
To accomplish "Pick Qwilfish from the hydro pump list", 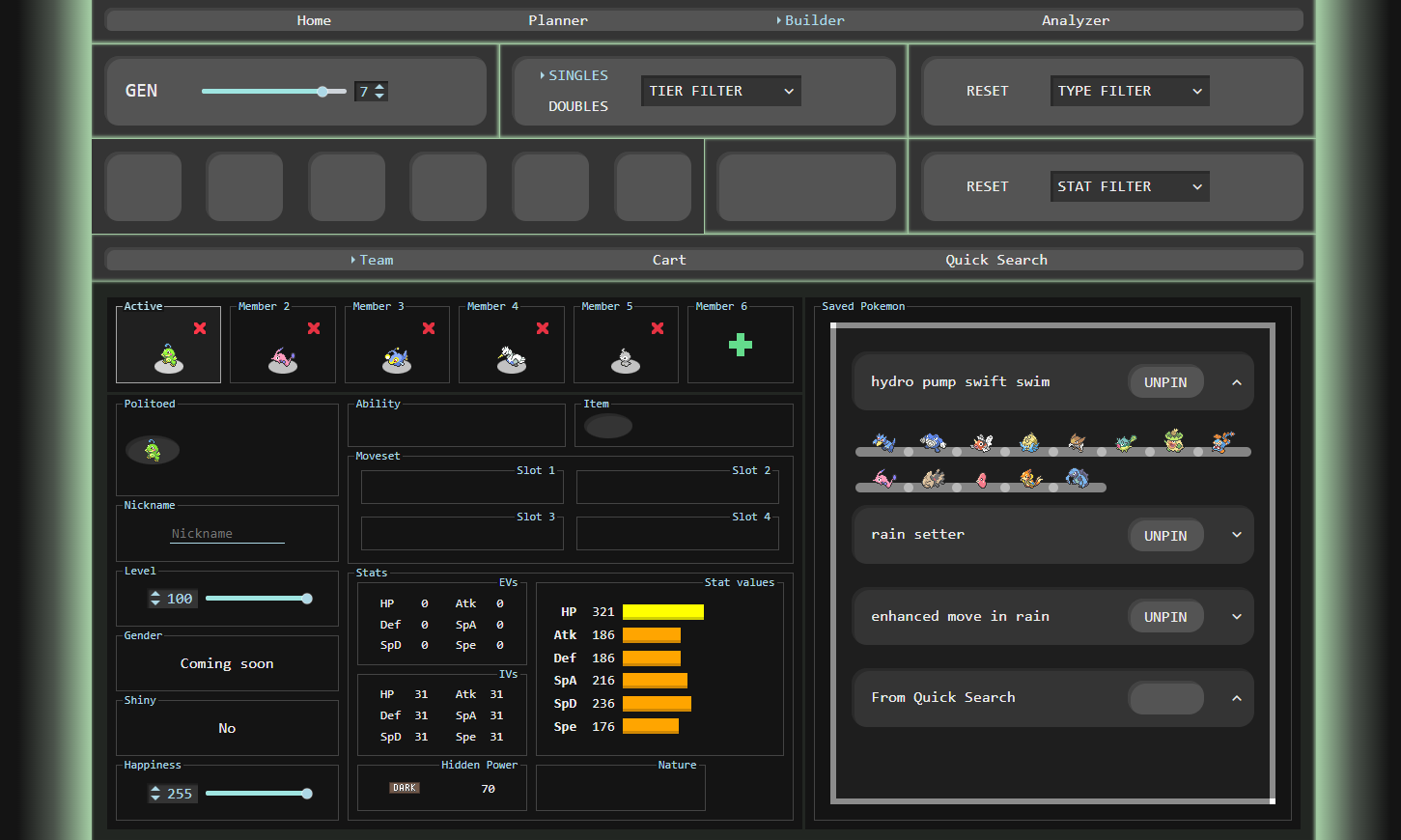I will [x=1126, y=442].
